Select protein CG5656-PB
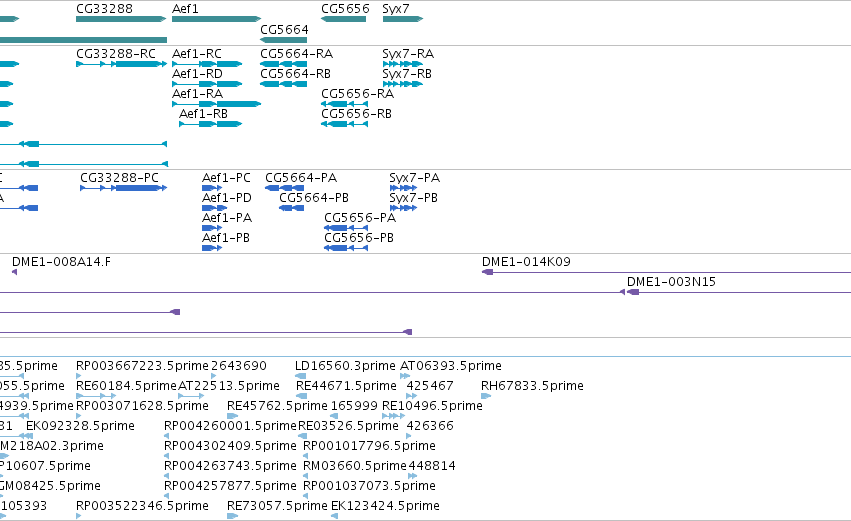Screen dimensions: 851x521 346,249
